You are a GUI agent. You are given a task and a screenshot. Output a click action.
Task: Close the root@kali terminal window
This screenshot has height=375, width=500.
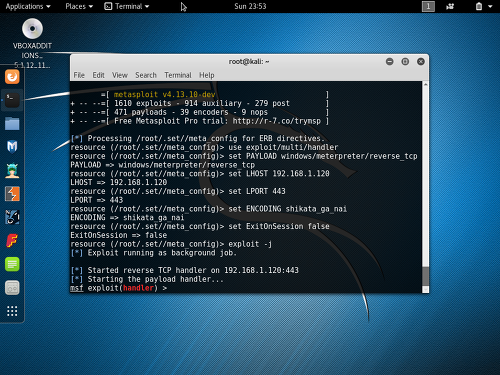click(x=421, y=62)
